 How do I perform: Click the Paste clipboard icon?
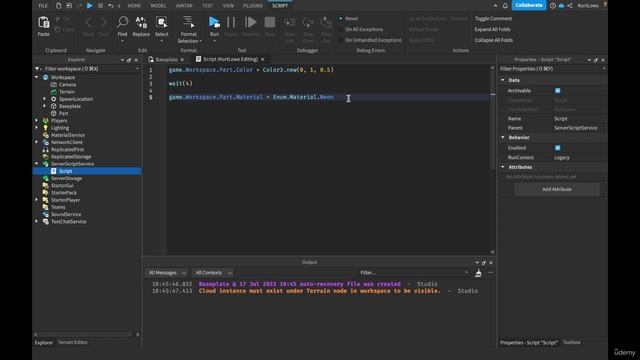[44, 22]
